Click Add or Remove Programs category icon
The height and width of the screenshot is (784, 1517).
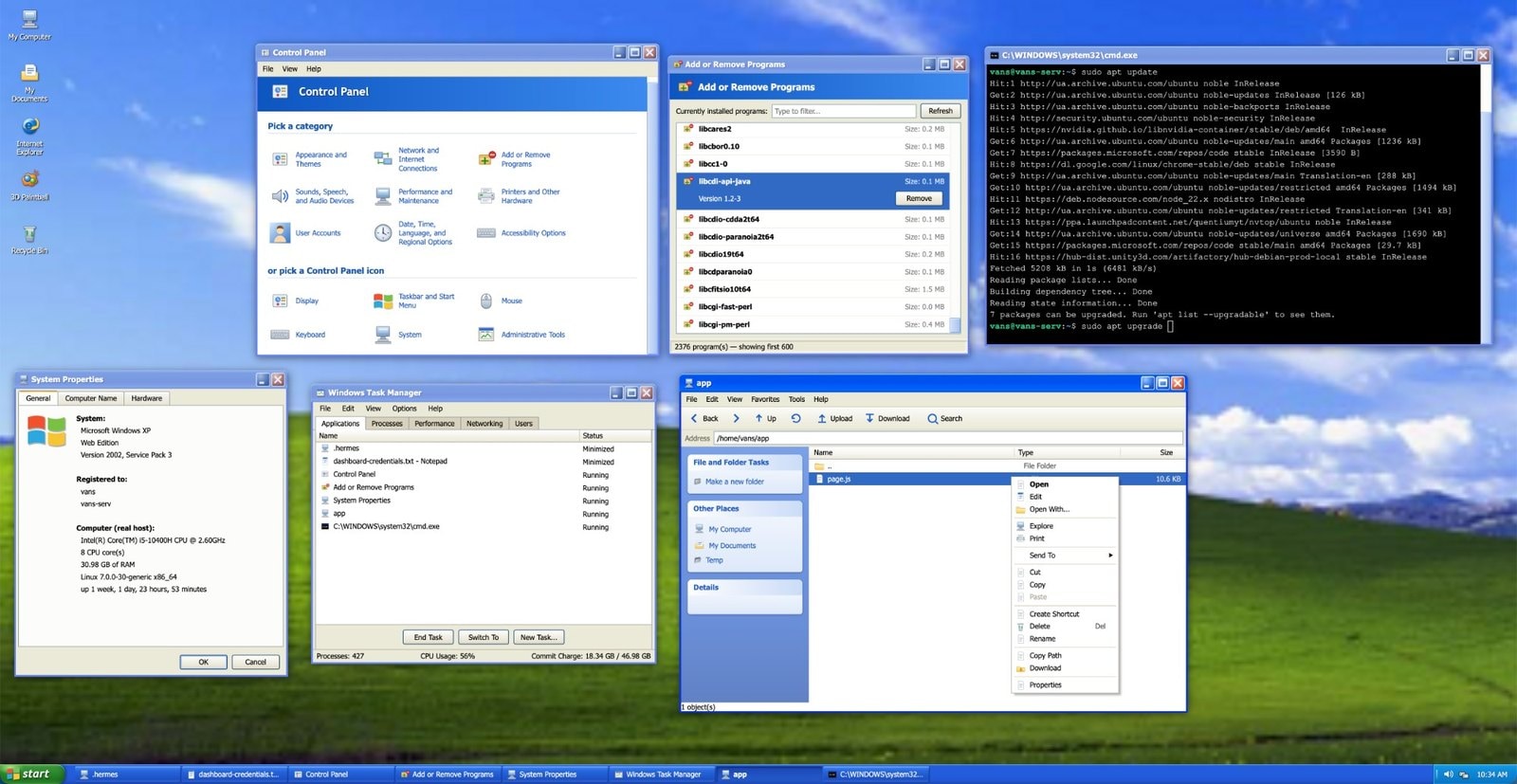click(486, 159)
